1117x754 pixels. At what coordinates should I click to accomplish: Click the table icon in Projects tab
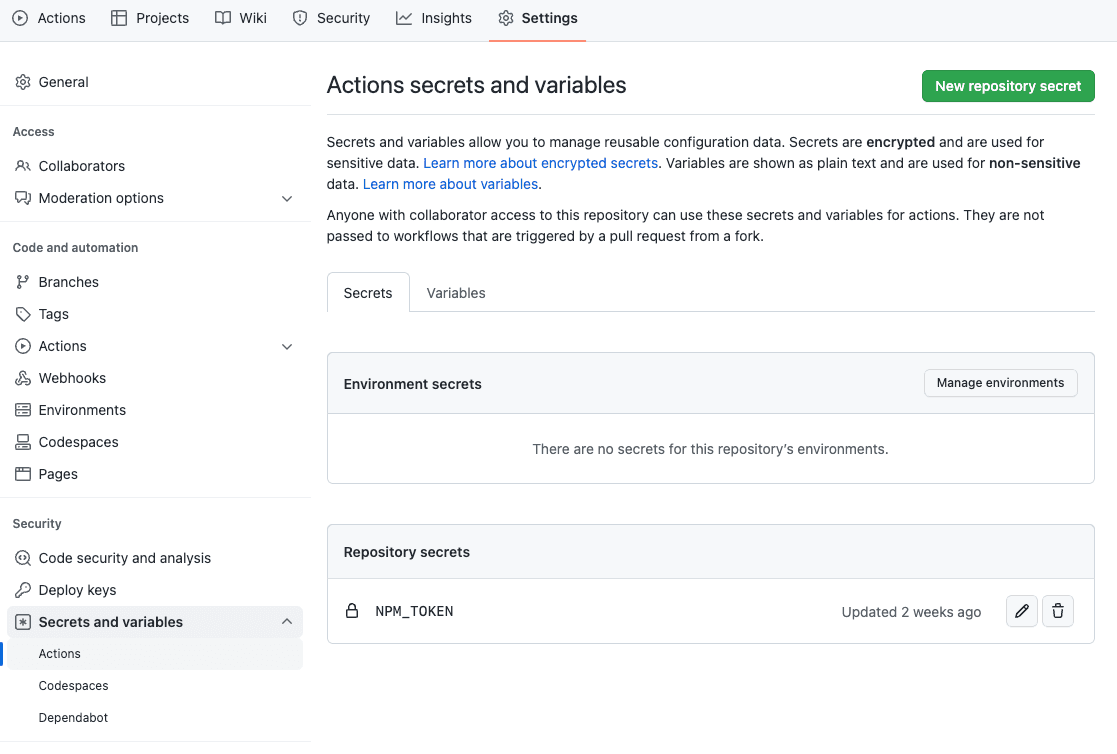click(x=119, y=18)
